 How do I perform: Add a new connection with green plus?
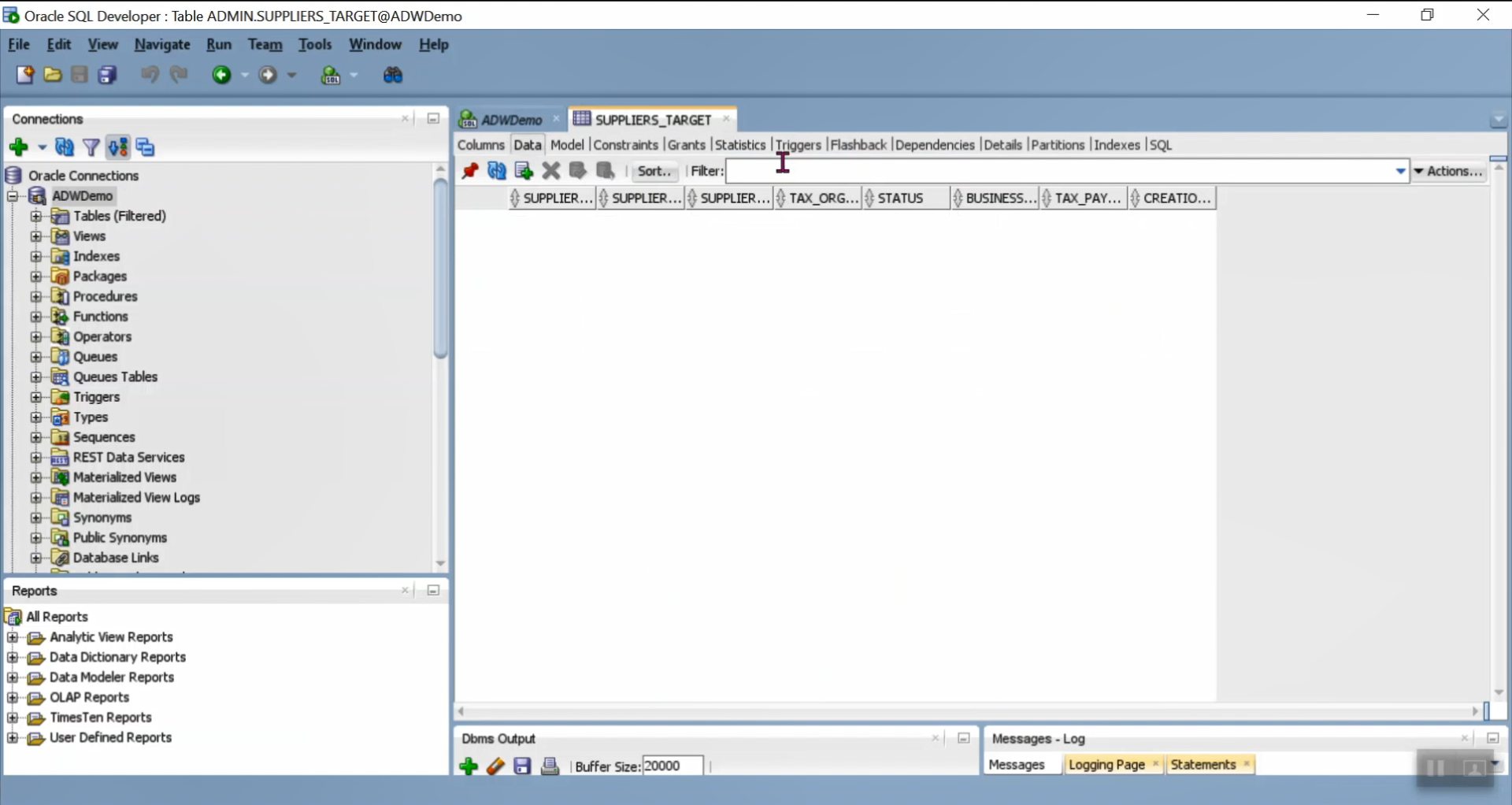click(x=19, y=147)
